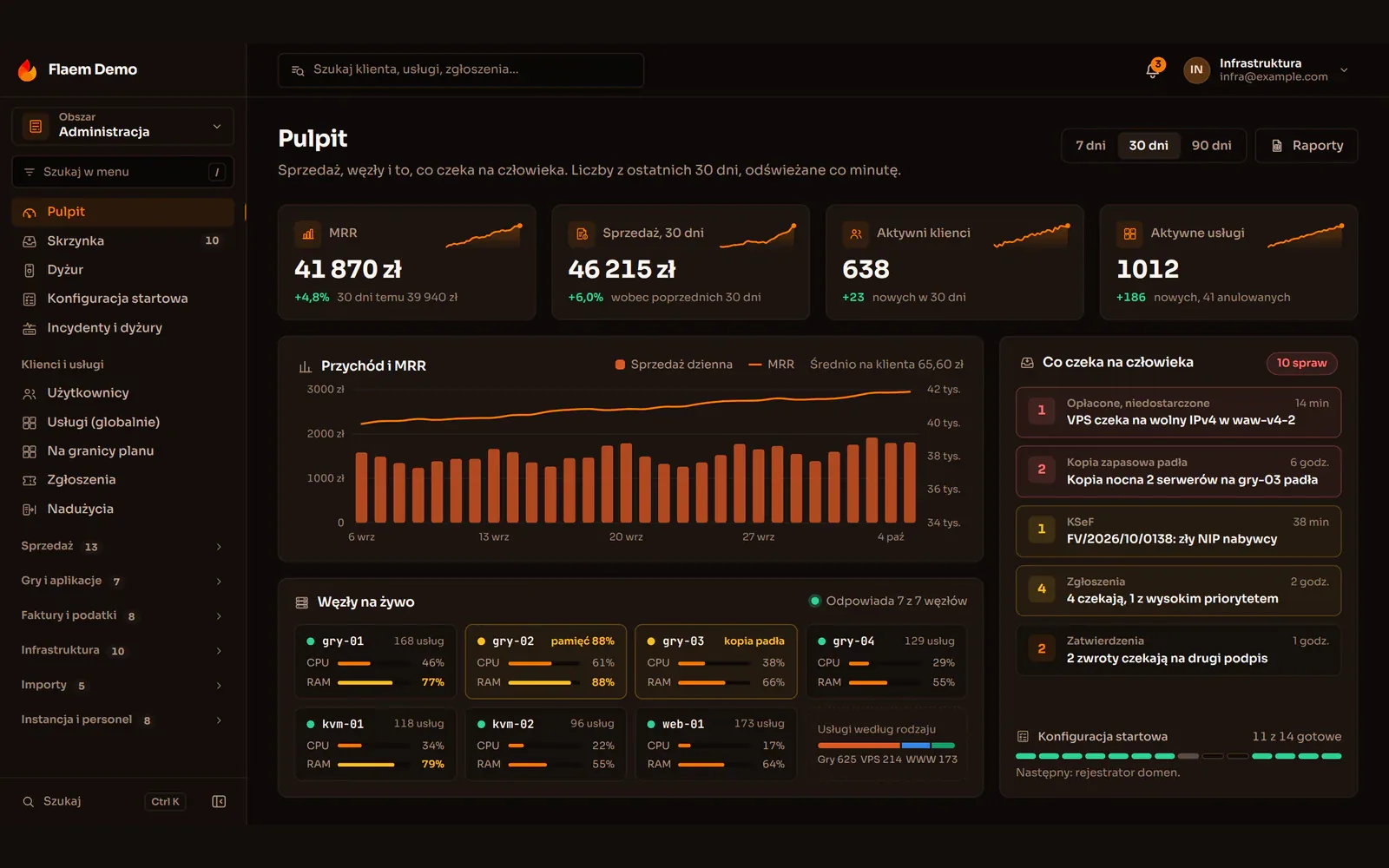1389x868 pixels.
Task: Toggle the MRR legend series
Action: click(x=772, y=365)
